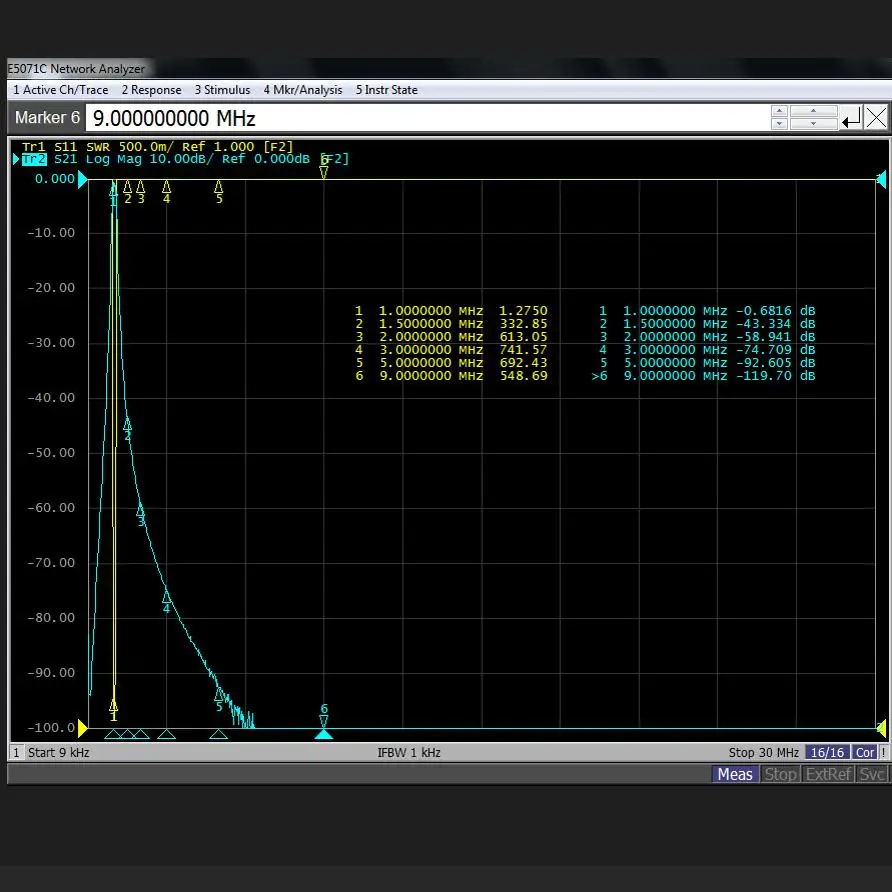
Task: Open the Response menu
Action: pos(151,90)
